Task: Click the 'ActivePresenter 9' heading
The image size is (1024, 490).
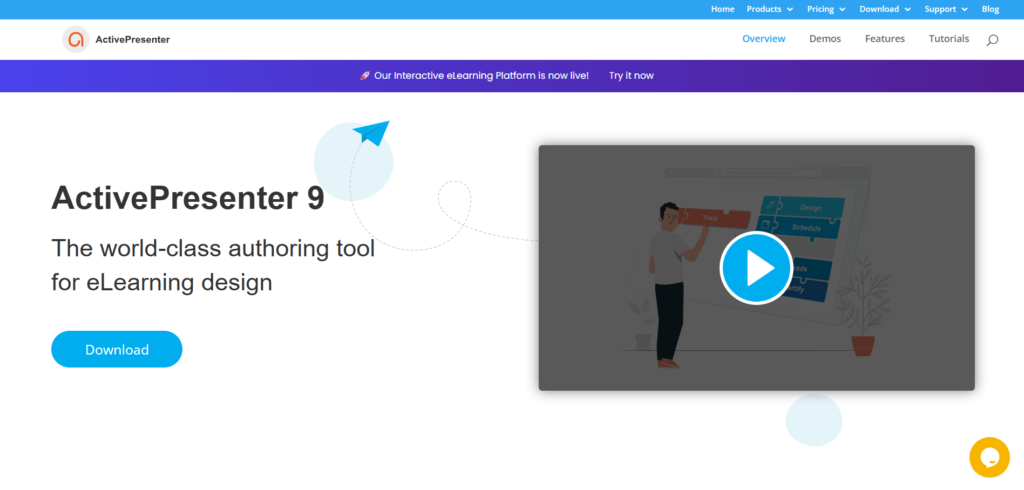Action: [187, 198]
